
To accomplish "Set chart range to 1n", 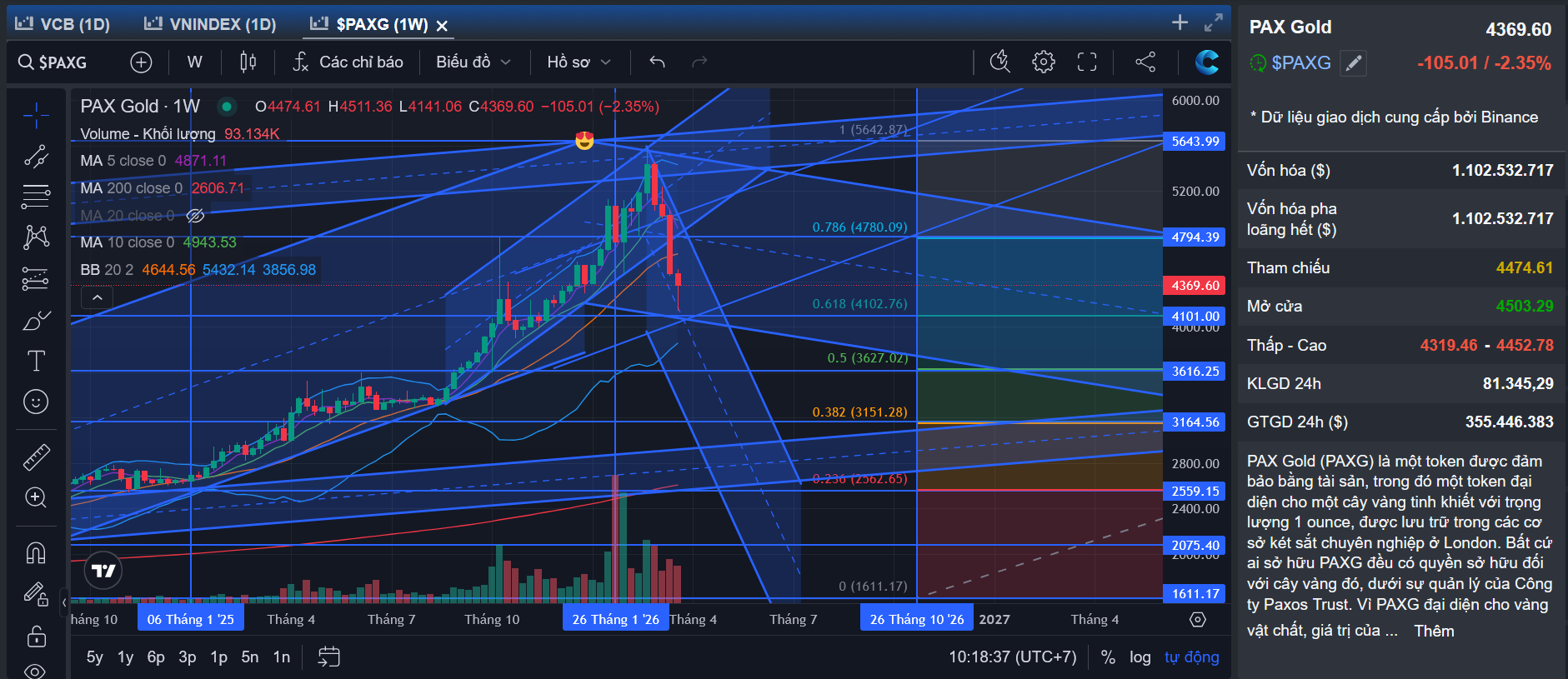I will click(x=282, y=657).
